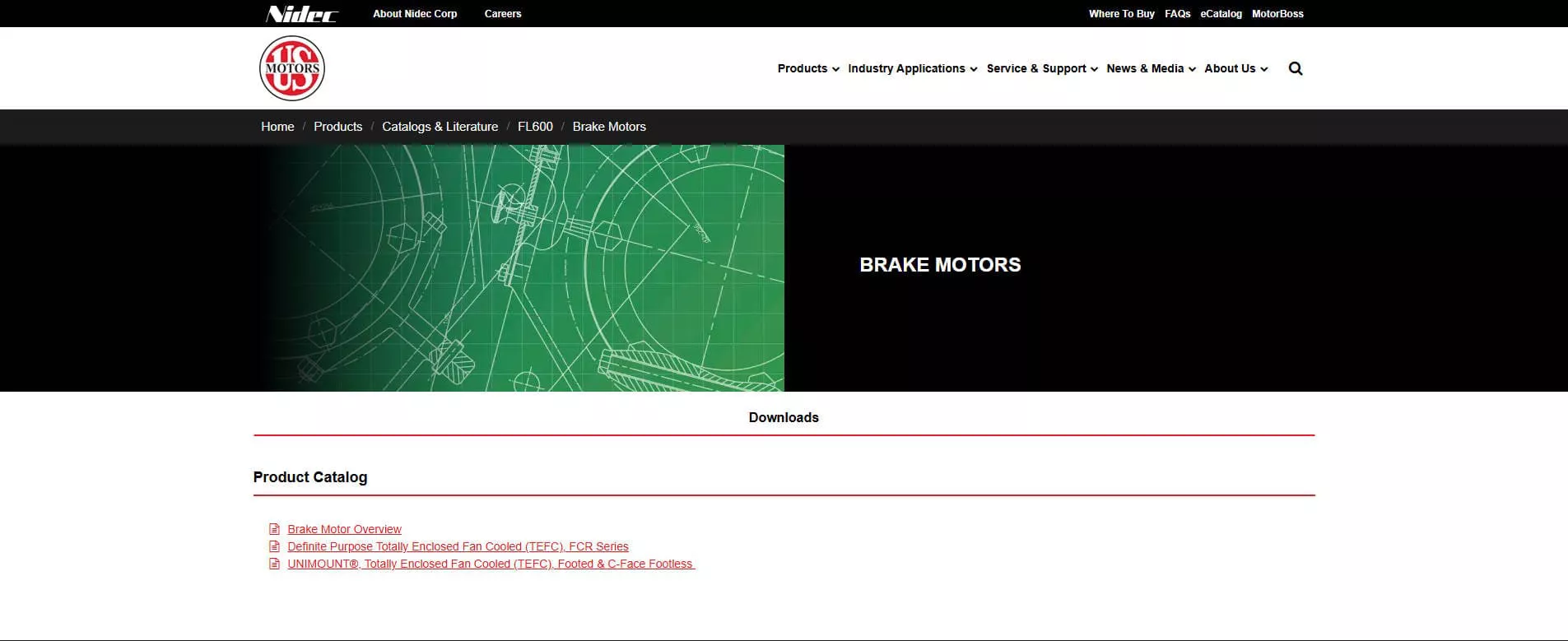Open Brake Motor Overview document link
1568x641 pixels.
[x=344, y=529]
